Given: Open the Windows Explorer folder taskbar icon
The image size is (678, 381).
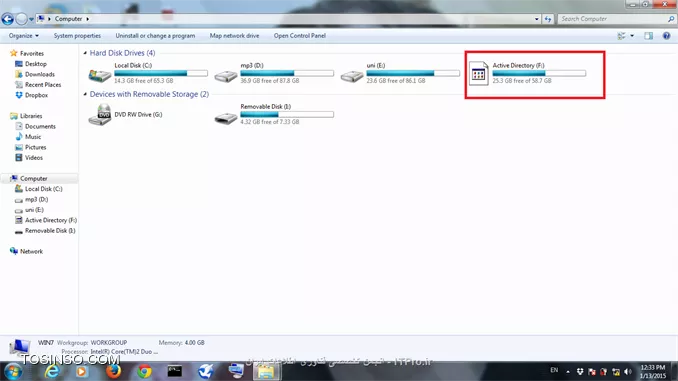Looking at the screenshot, I should pyautogui.click(x=266, y=371).
